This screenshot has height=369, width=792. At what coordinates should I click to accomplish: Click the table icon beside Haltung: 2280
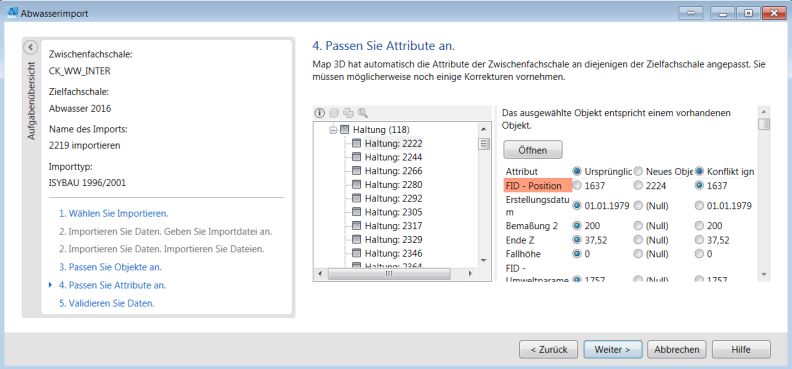(x=356, y=185)
